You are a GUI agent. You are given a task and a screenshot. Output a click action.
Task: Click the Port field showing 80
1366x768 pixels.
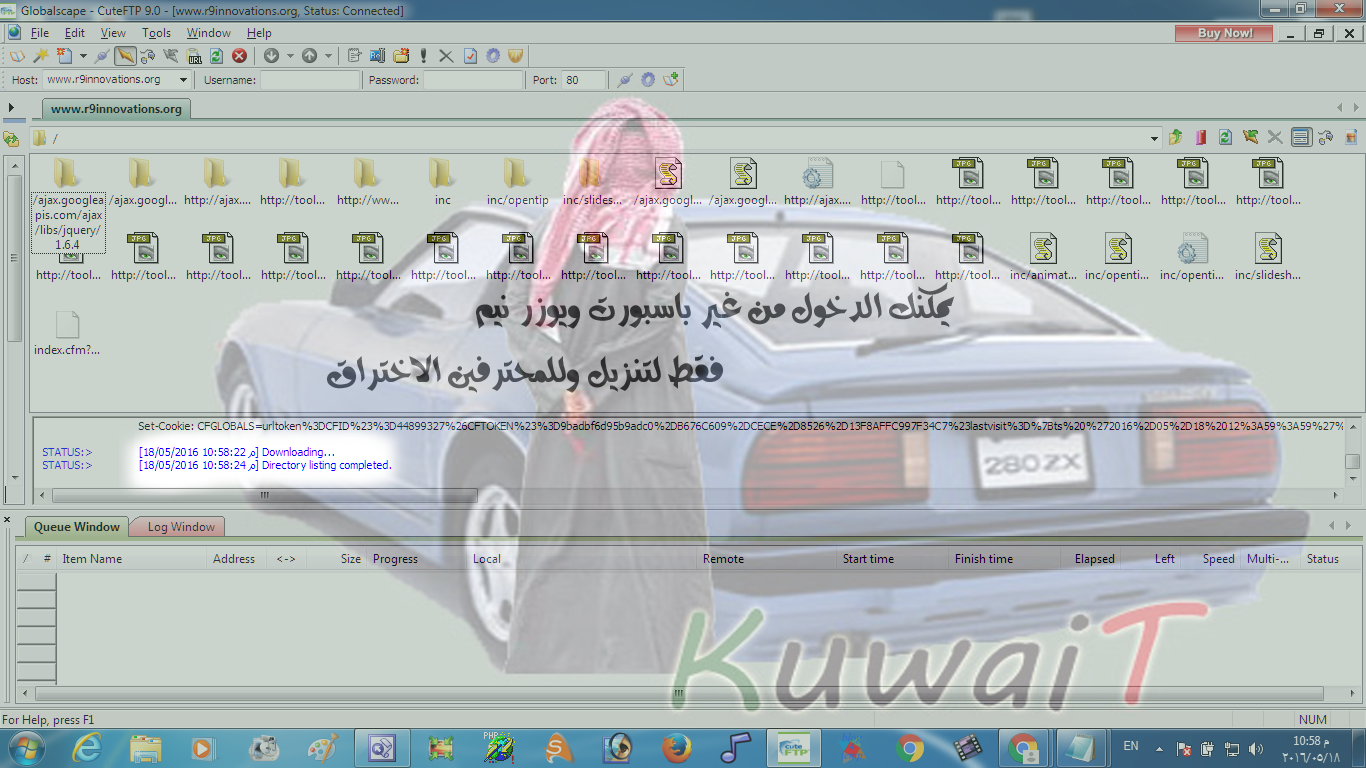click(583, 80)
